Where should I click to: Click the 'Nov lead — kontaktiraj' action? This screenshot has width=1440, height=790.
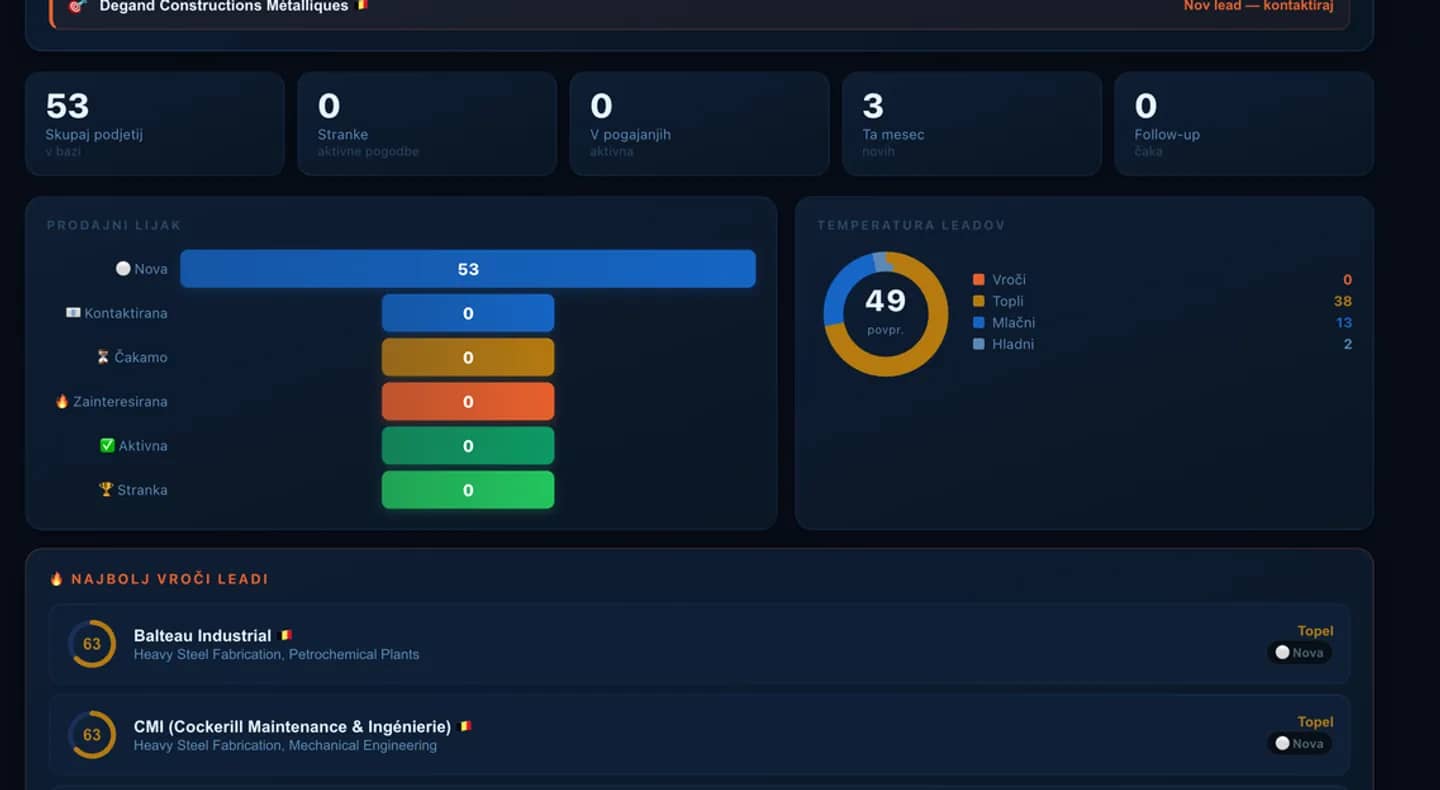point(1258,6)
